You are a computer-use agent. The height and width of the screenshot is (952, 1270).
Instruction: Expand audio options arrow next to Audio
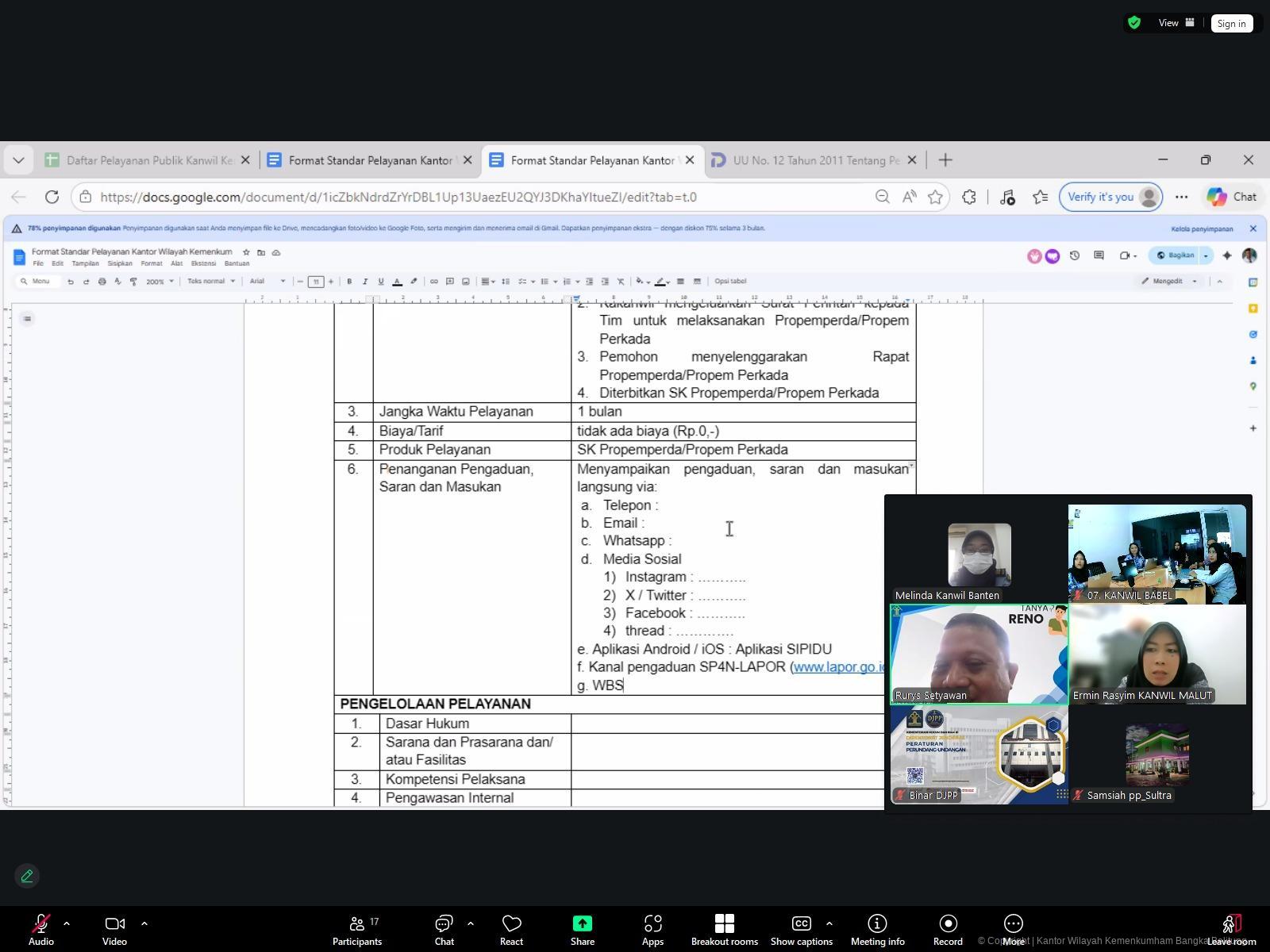[67, 923]
